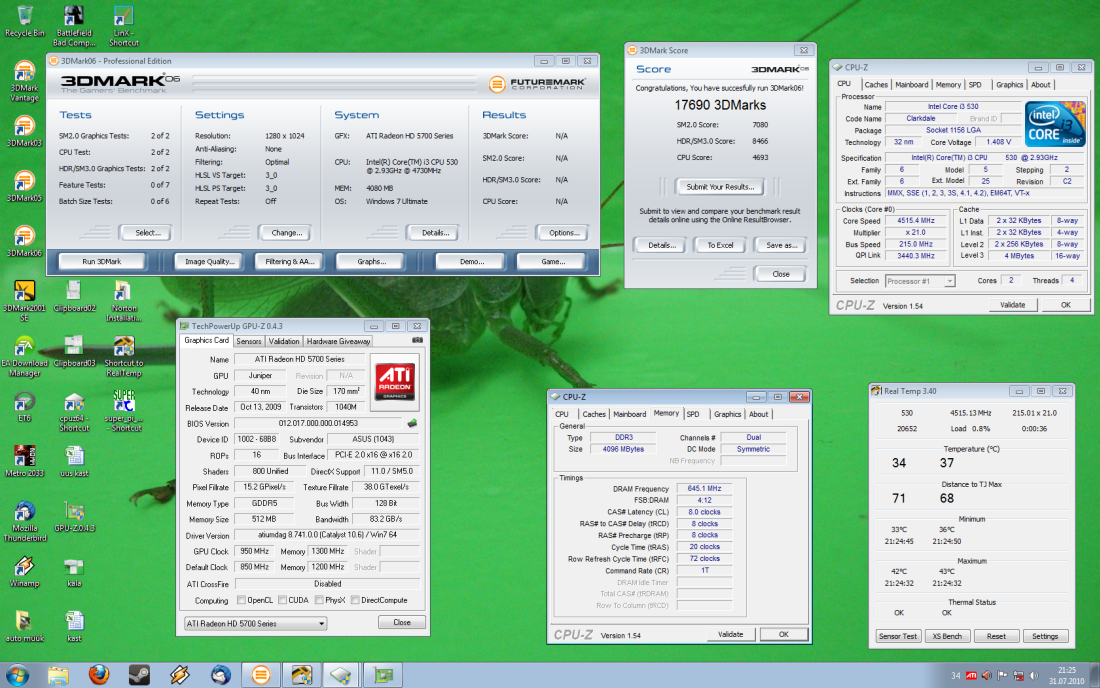This screenshot has width=1100, height=688.
Task: Toggle DirectCompute checkbox in GPU-Z
Action: (x=355, y=600)
